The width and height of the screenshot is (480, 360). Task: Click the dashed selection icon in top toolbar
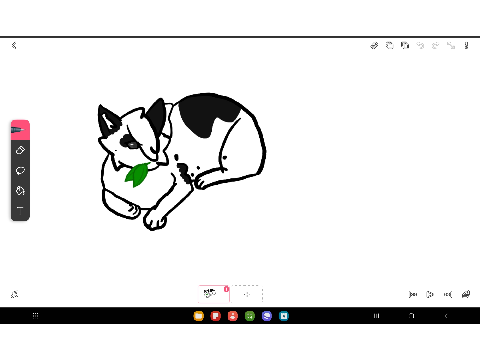[390, 46]
